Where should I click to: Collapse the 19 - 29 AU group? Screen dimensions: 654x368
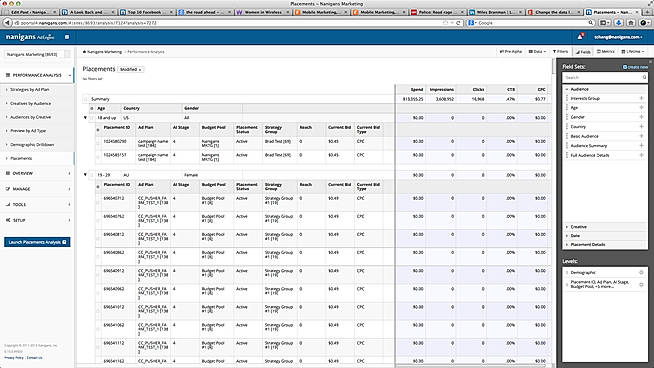(86, 175)
